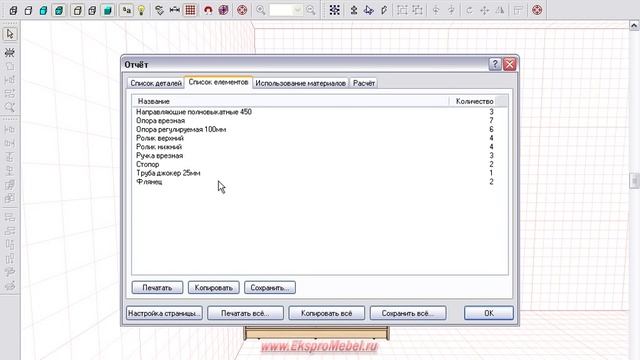Select row 'Ролик верхний'

tap(320, 138)
